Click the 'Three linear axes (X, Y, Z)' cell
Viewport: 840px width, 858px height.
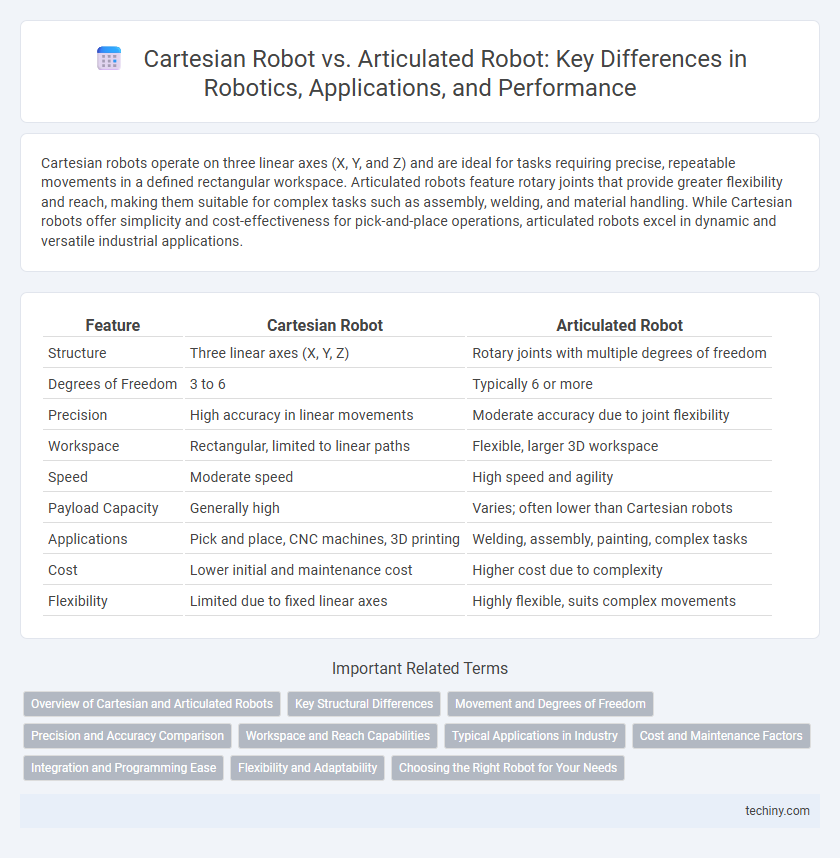click(269, 353)
